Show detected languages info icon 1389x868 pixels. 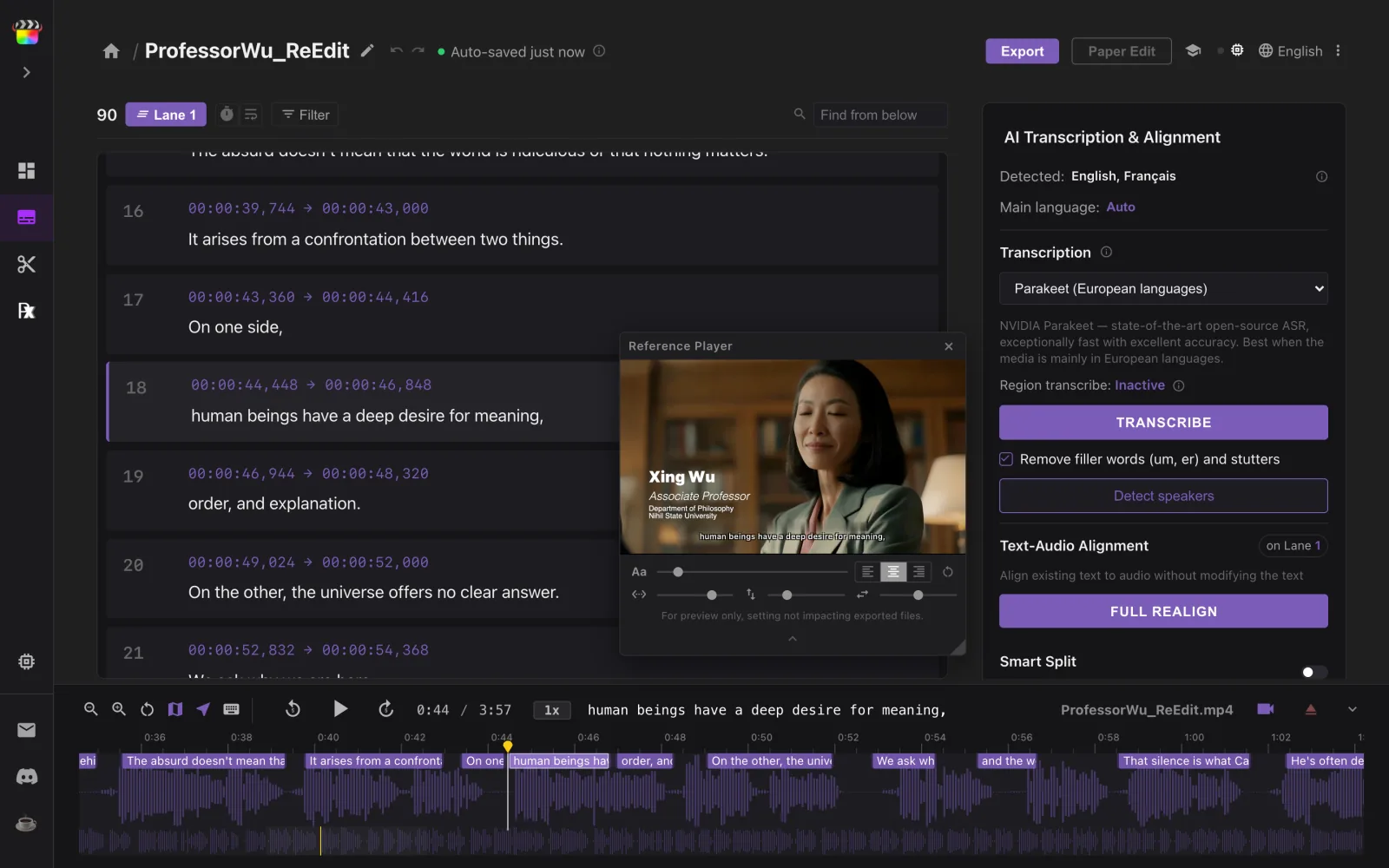coord(1321,176)
